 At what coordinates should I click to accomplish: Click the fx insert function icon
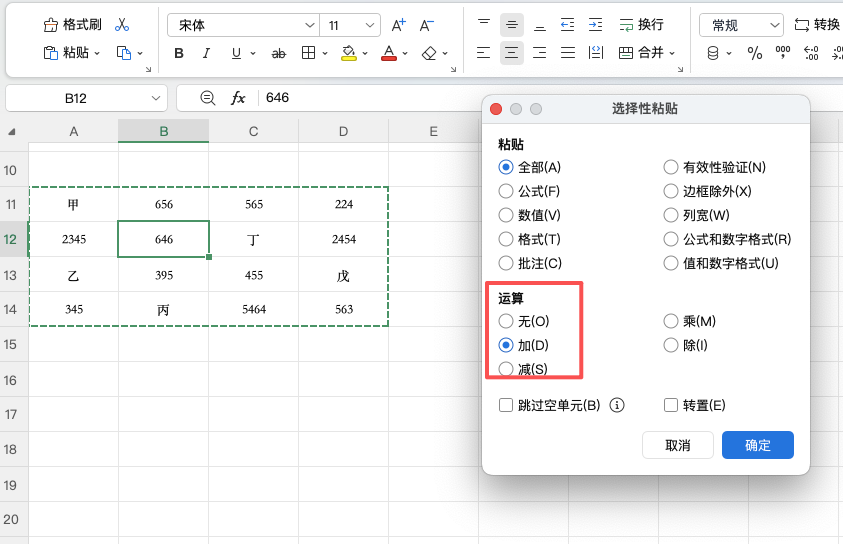pyautogui.click(x=238, y=98)
